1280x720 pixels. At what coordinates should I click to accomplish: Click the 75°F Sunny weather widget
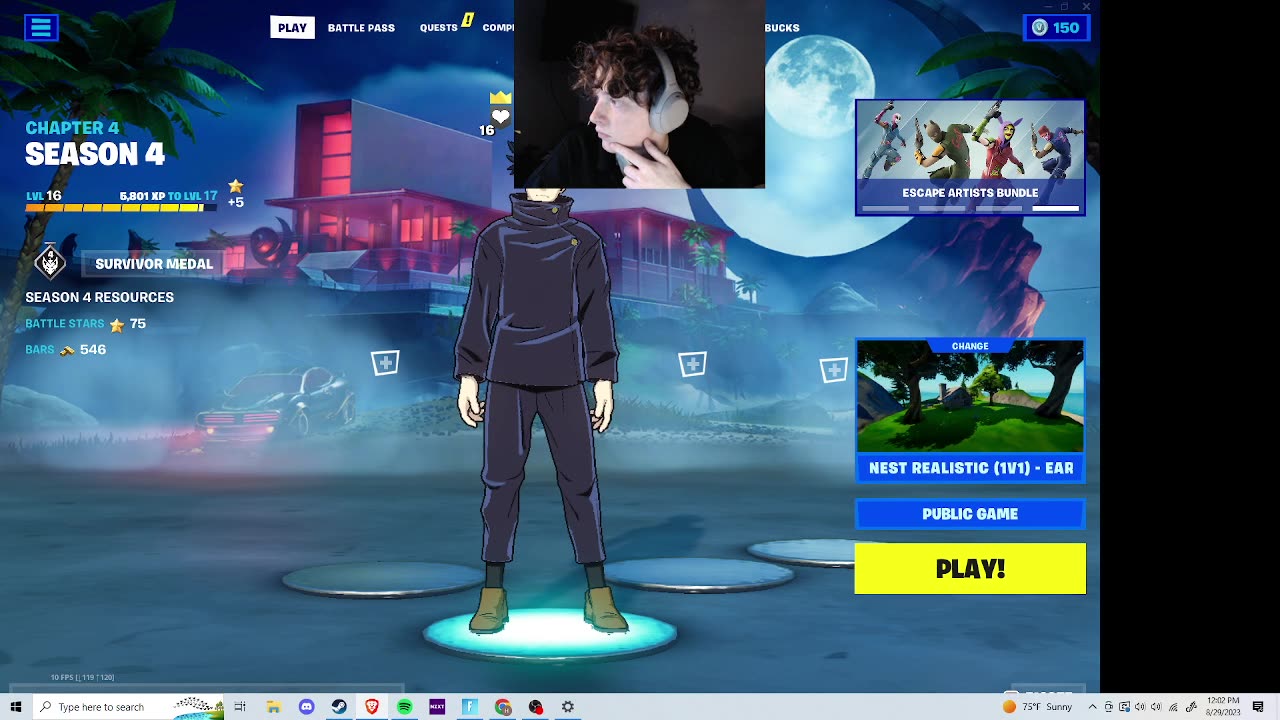pos(1038,707)
